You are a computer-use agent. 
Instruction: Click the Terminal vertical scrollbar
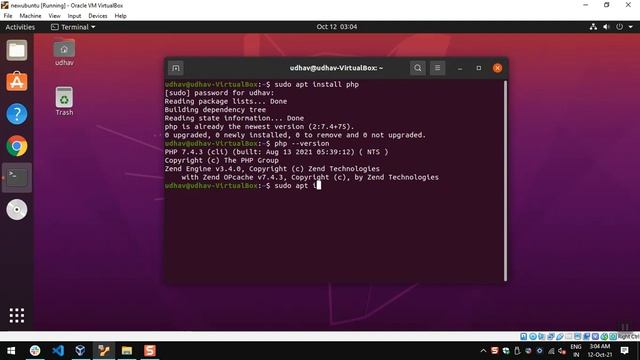pyautogui.click(x=505, y=181)
